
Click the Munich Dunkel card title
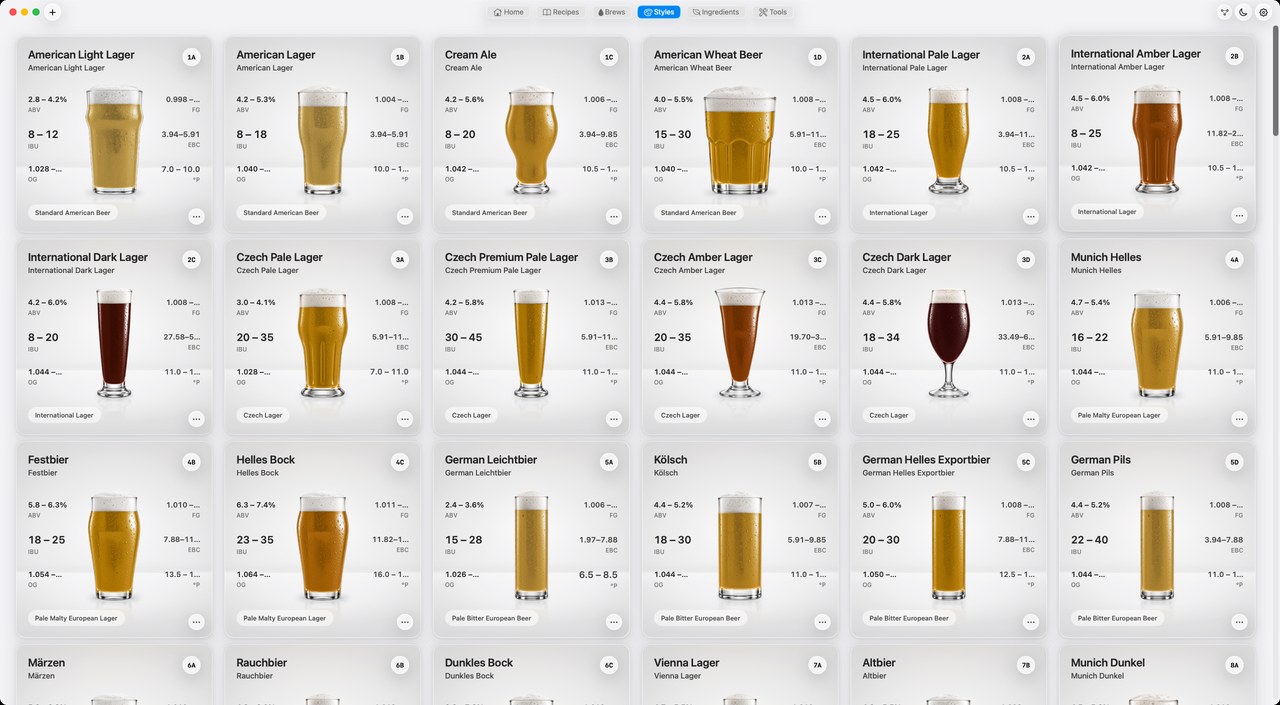(x=1108, y=663)
